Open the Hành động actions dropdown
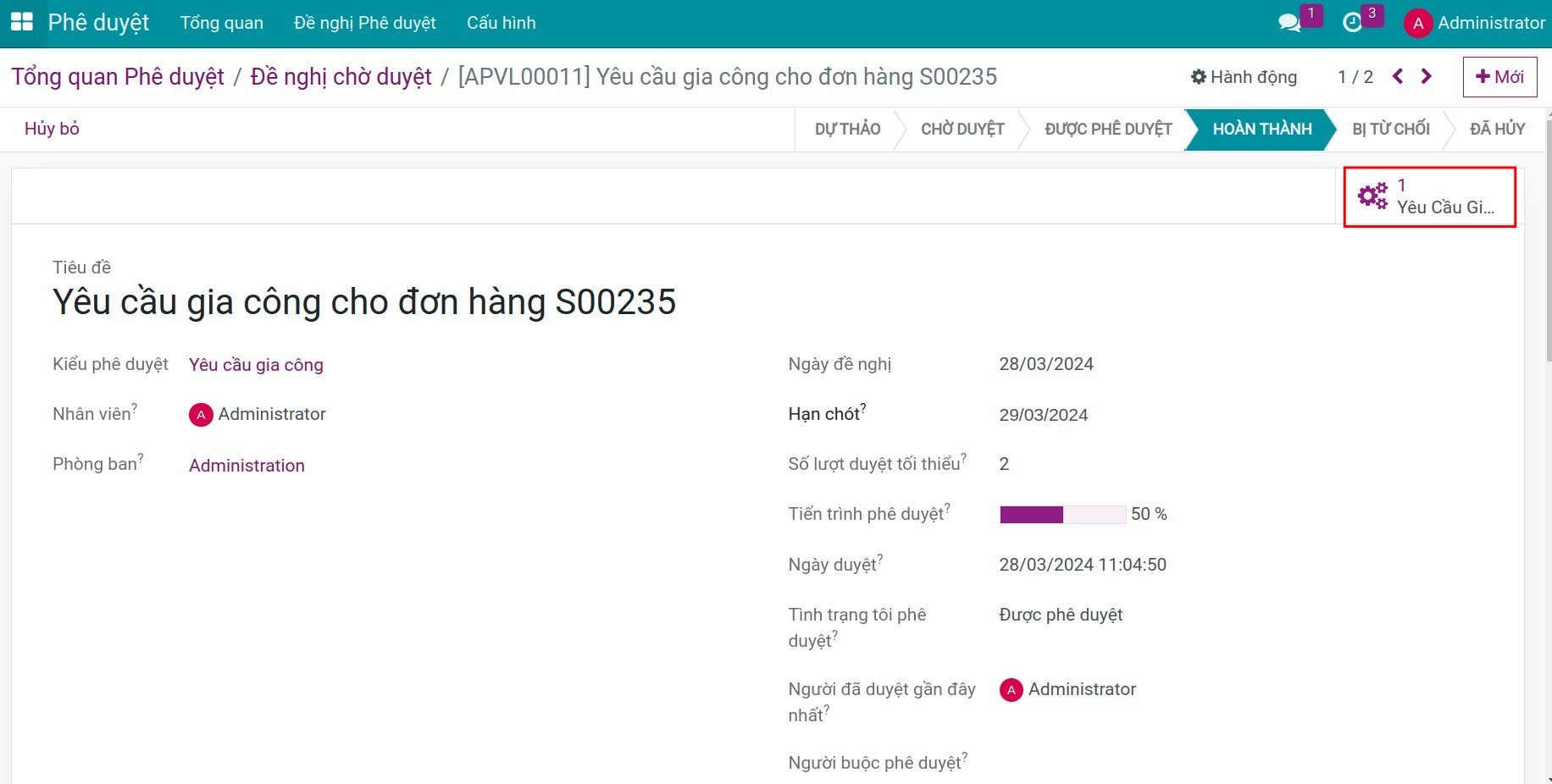This screenshot has height=784, width=1552. coord(1244,77)
